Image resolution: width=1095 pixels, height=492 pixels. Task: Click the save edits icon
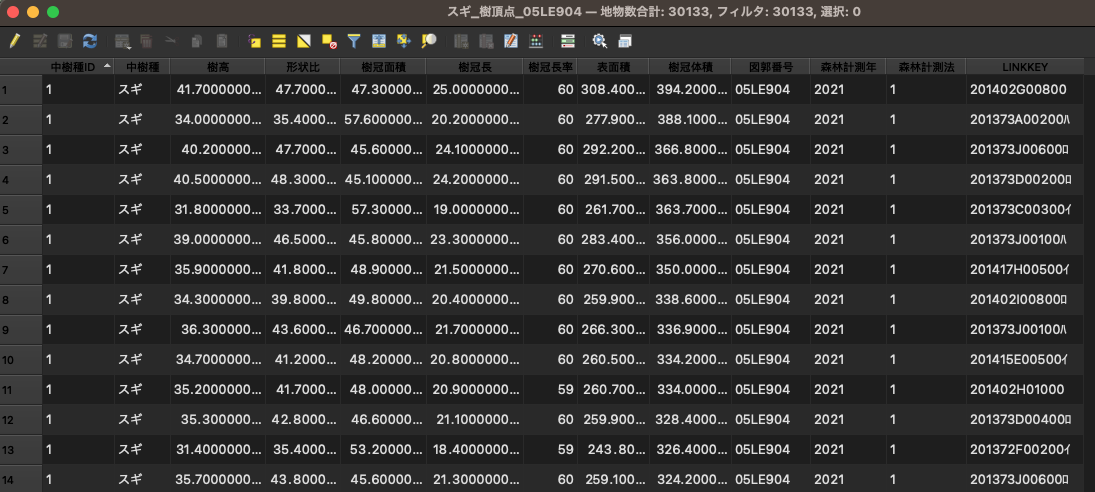tap(65, 41)
